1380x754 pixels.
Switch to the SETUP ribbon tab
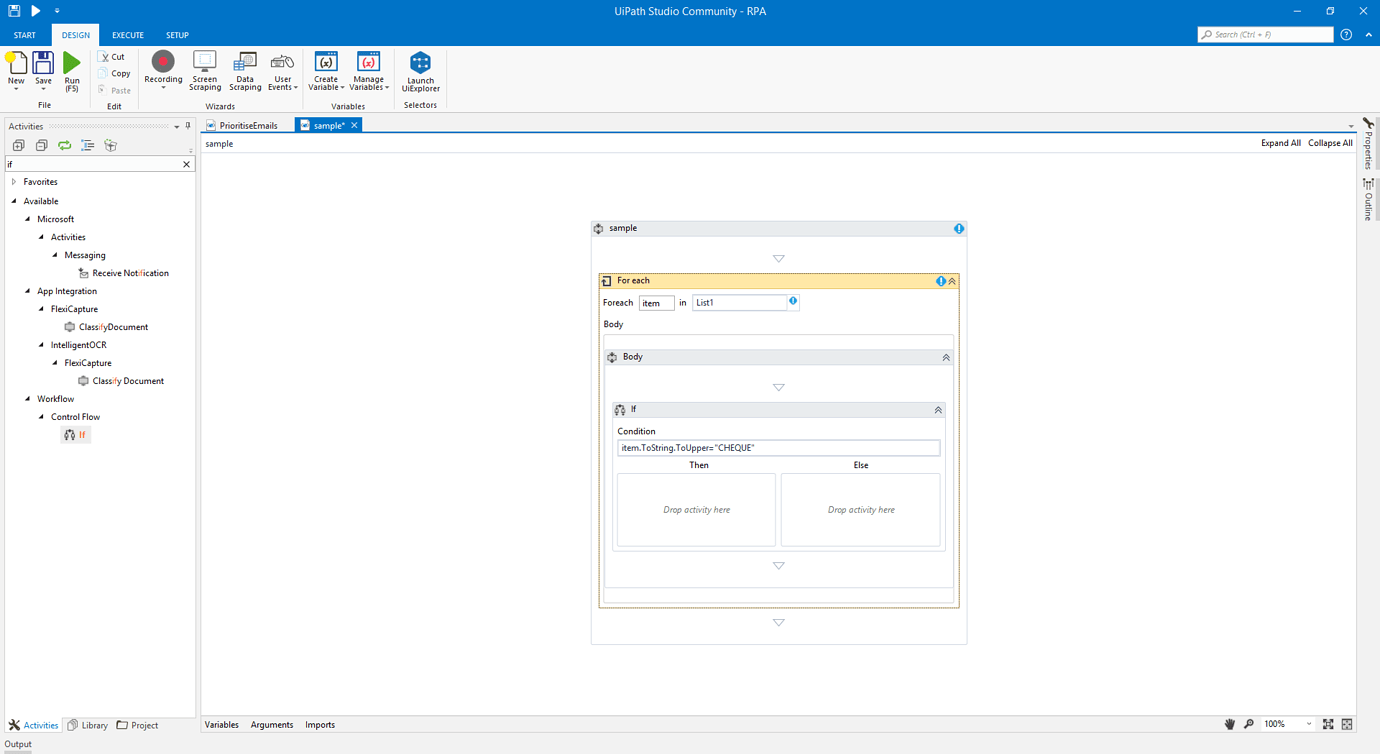177,35
